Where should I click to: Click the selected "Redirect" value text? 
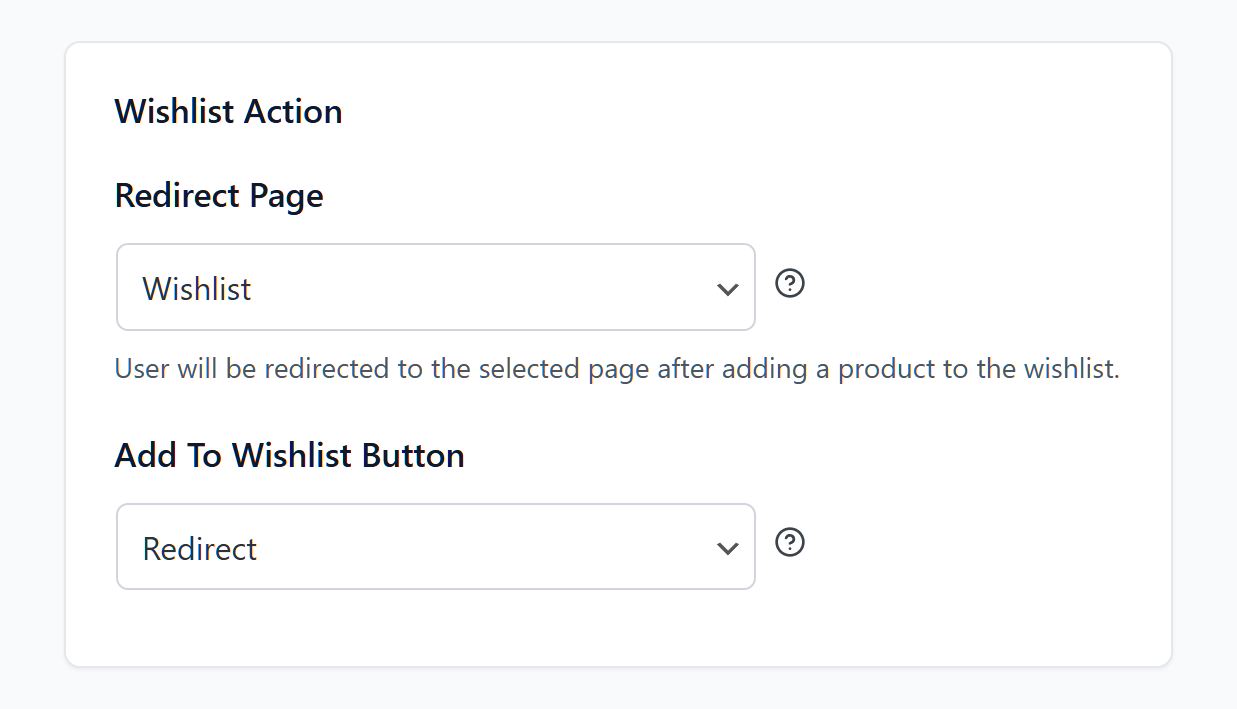tap(200, 548)
